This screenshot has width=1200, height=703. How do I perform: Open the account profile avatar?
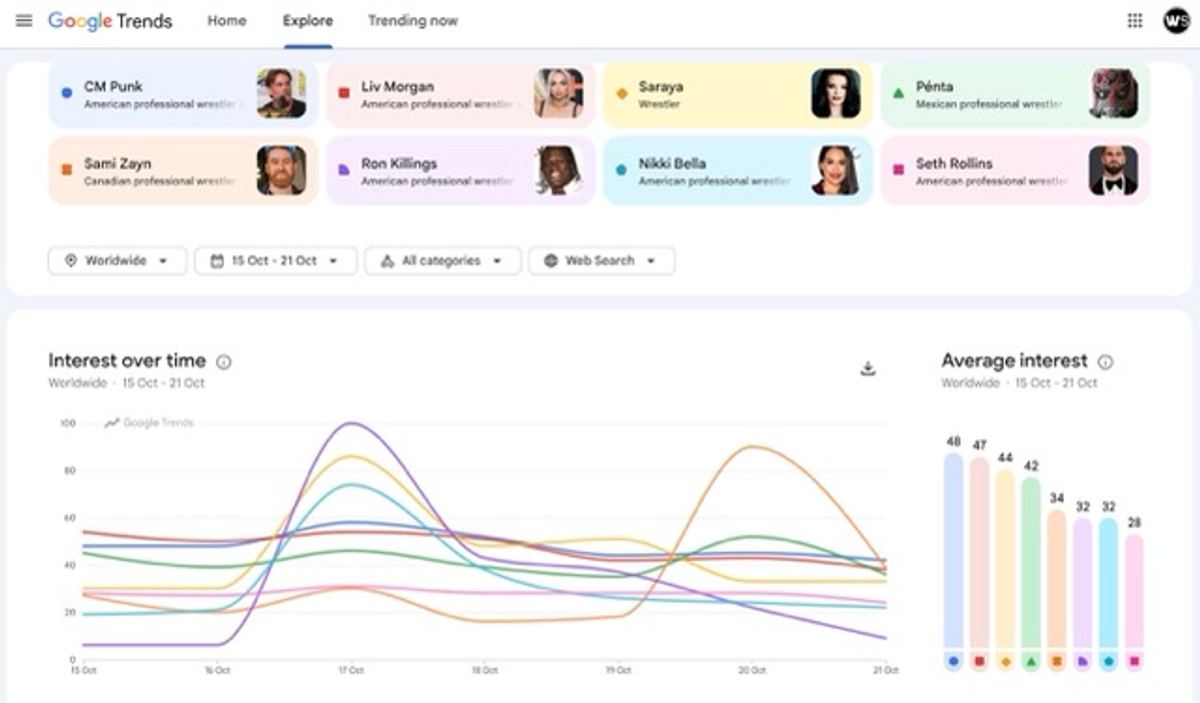(1176, 21)
